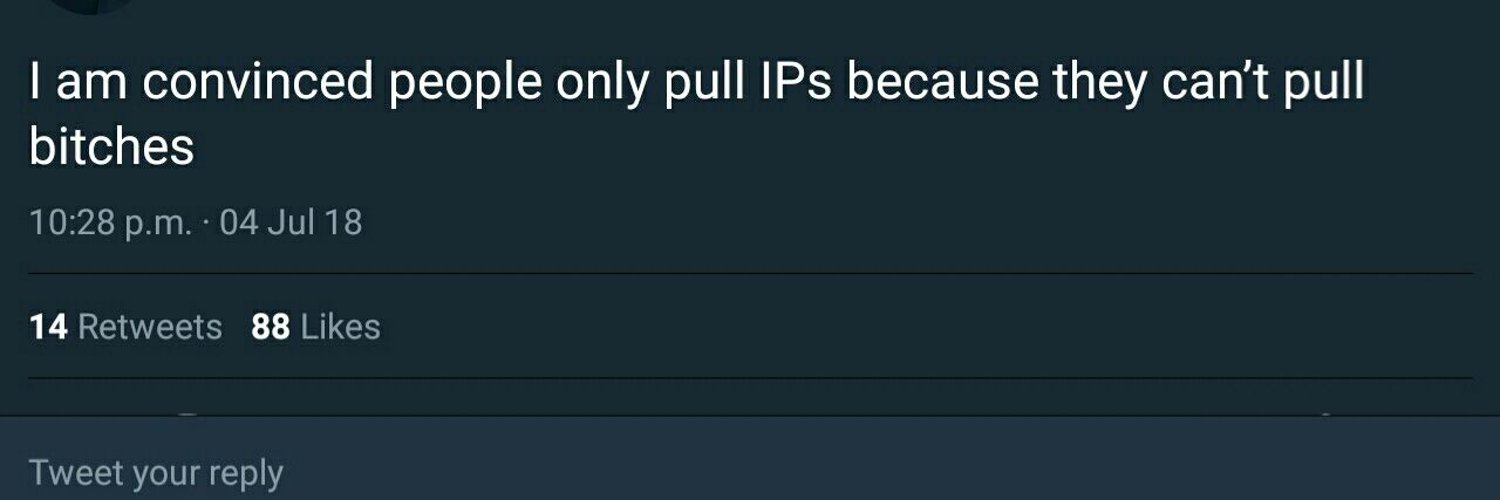
Task: Open the profile avatar at top left
Action: [x=90, y=5]
